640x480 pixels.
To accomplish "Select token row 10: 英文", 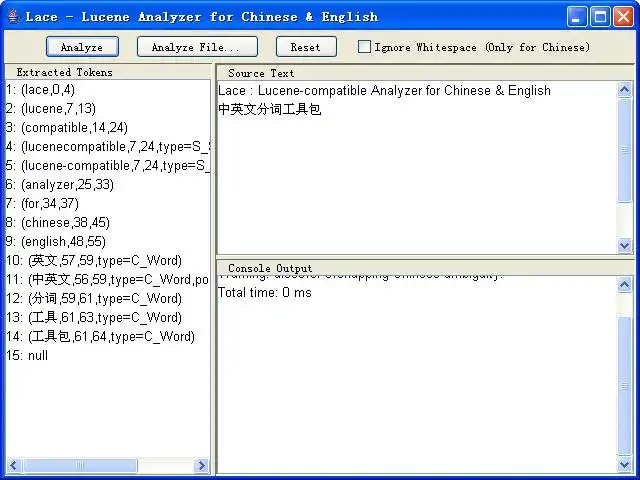I will tap(108, 260).
